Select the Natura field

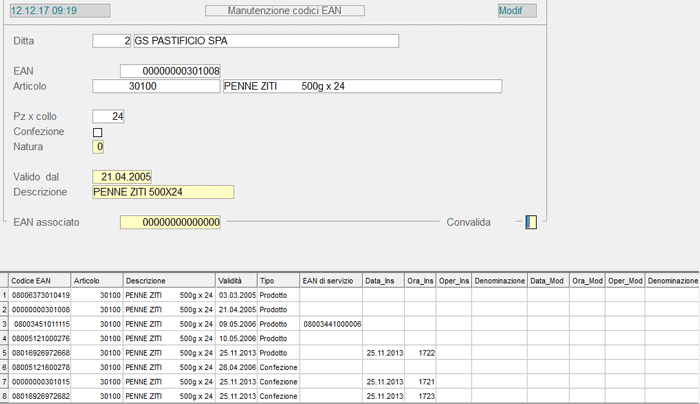coord(98,147)
